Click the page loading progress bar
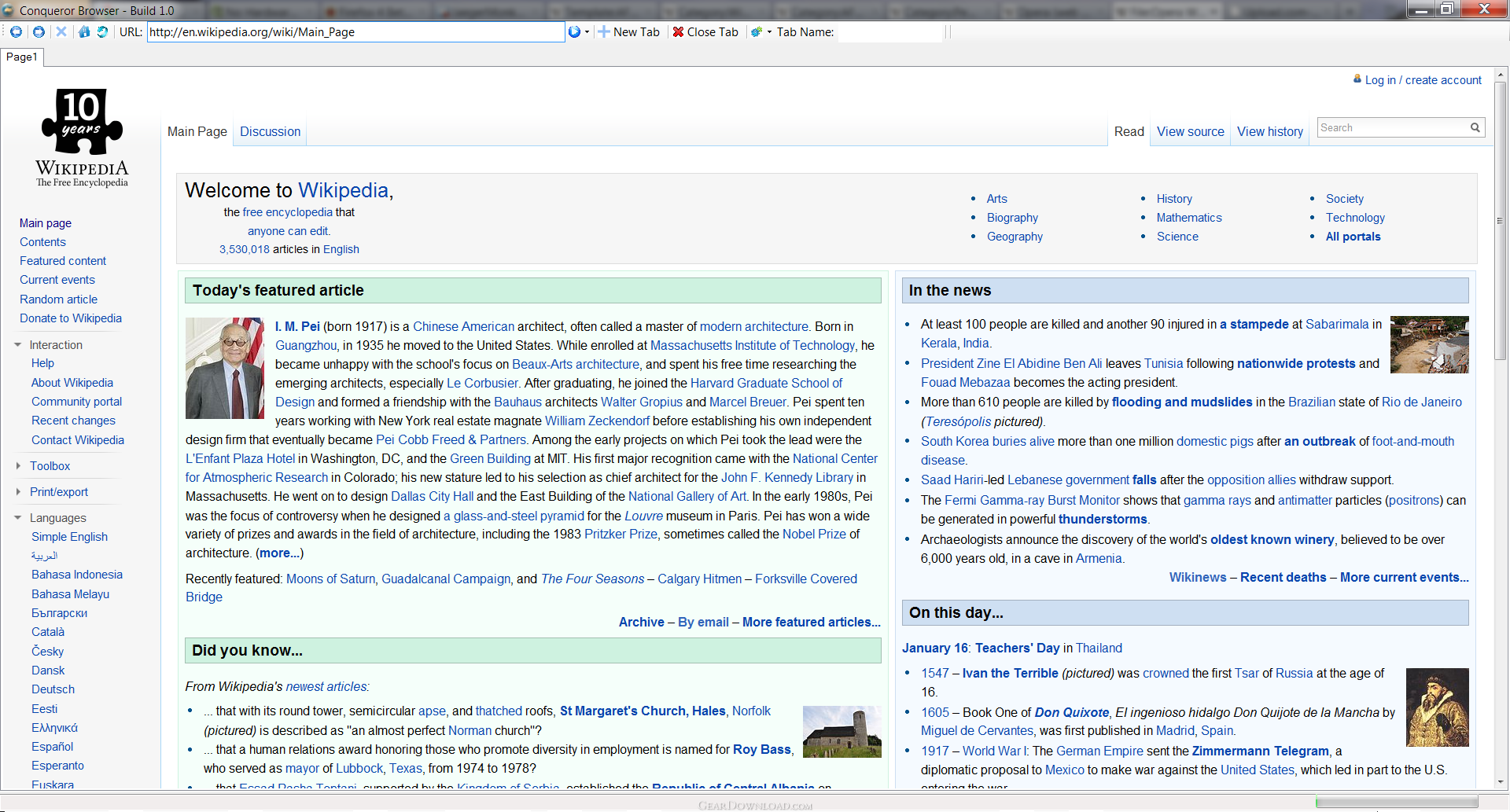The height and width of the screenshot is (812, 1510). click(1397, 802)
